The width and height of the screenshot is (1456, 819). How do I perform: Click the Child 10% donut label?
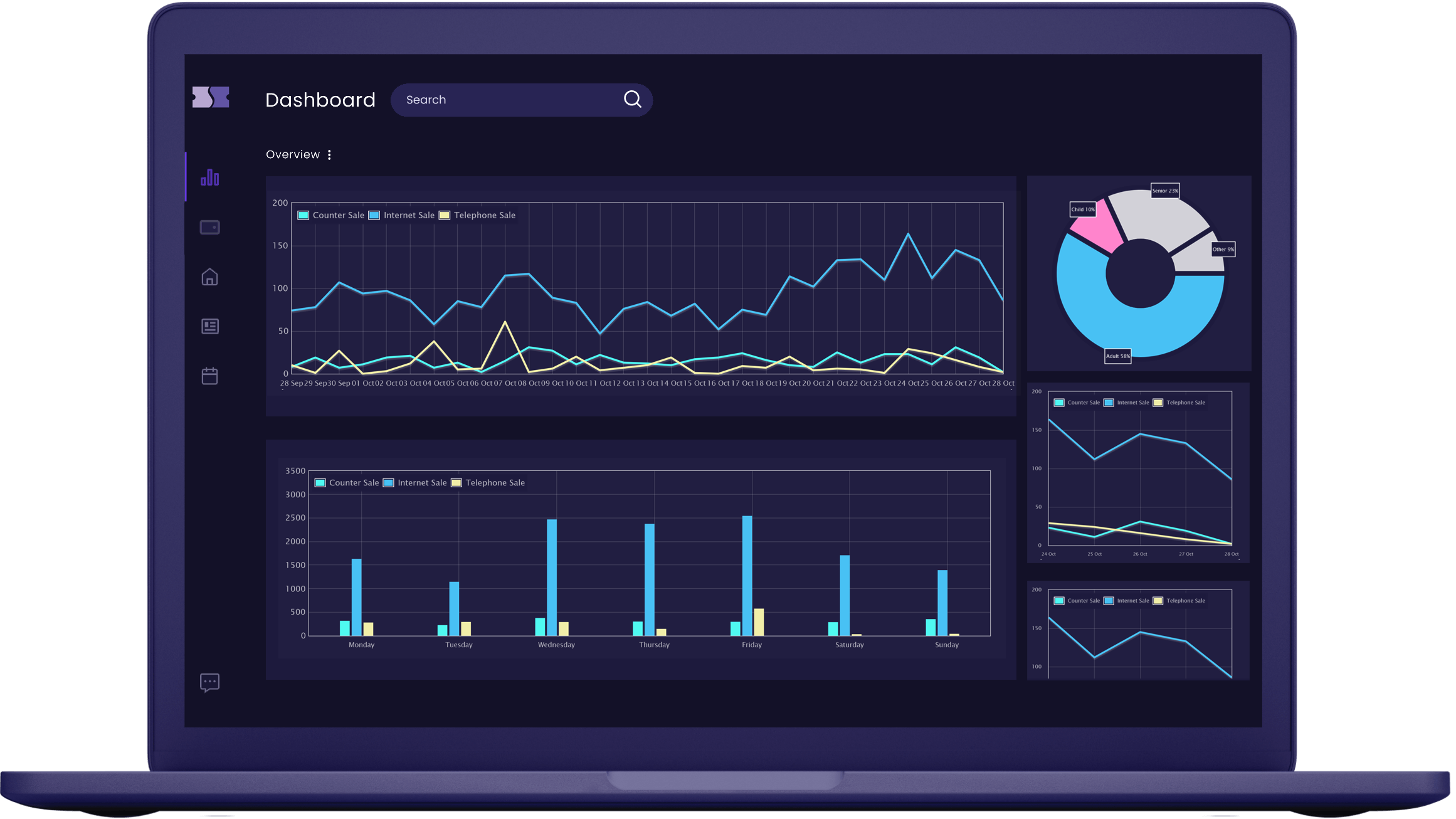pyautogui.click(x=1083, y=209)
